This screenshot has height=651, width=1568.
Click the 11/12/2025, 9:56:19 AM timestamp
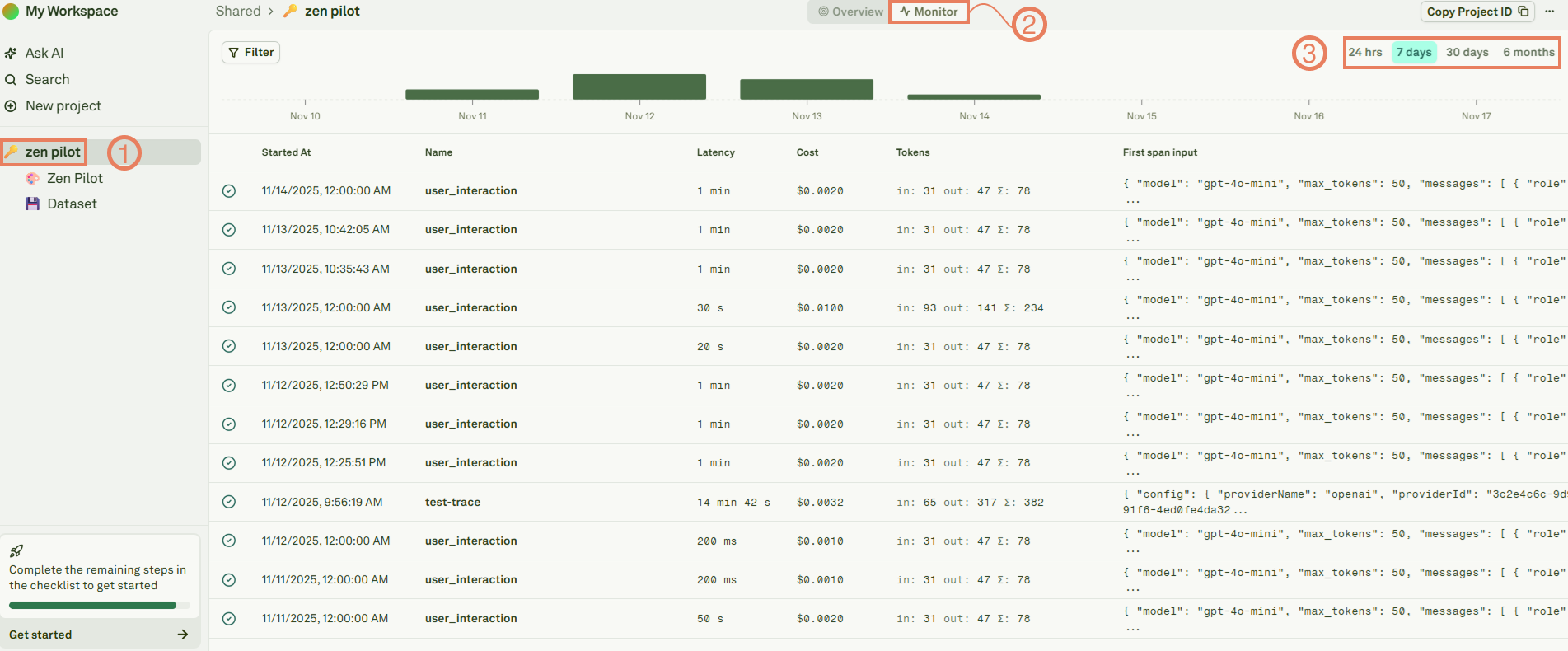coord(322,502)
